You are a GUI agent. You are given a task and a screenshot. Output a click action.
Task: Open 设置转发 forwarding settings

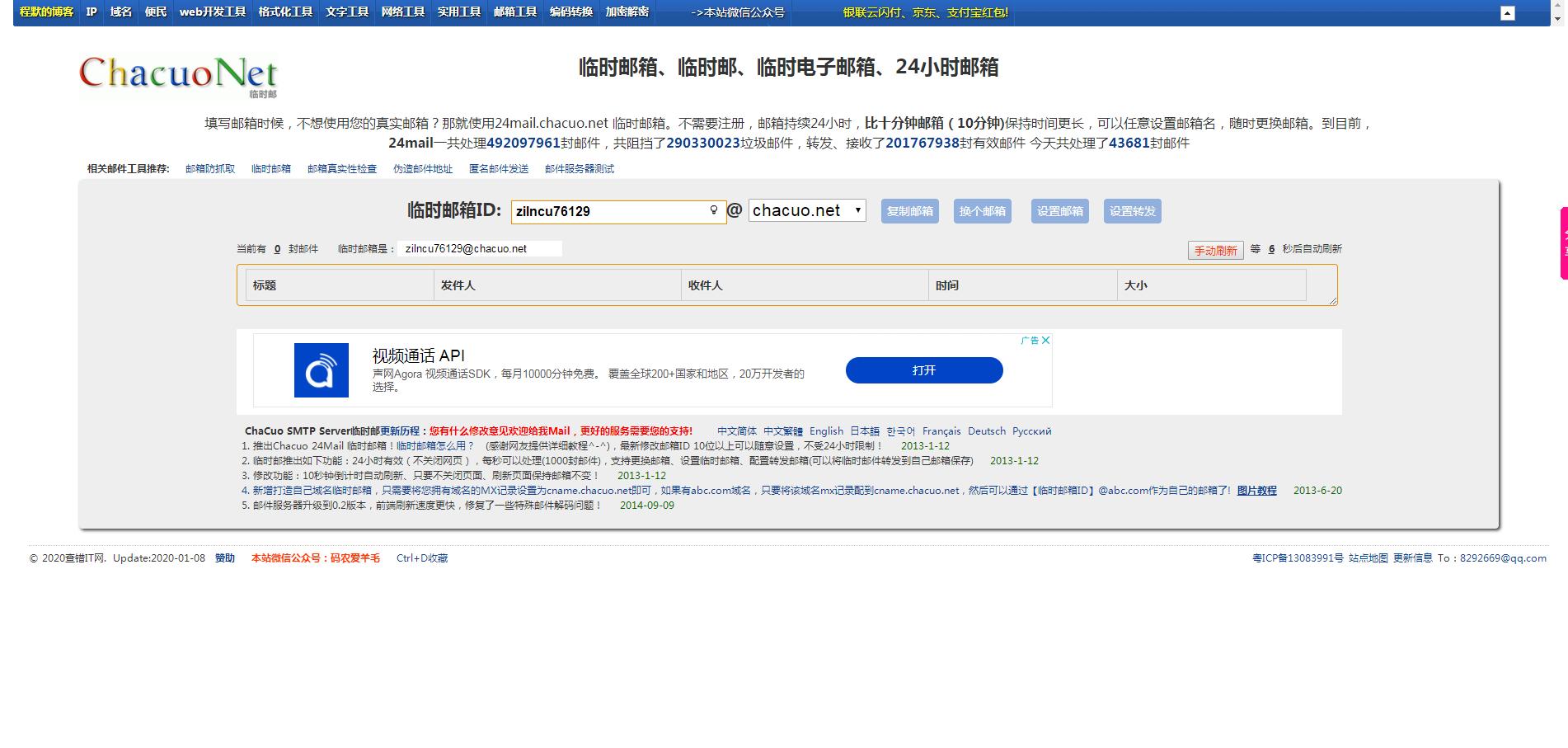[1132, 211]
